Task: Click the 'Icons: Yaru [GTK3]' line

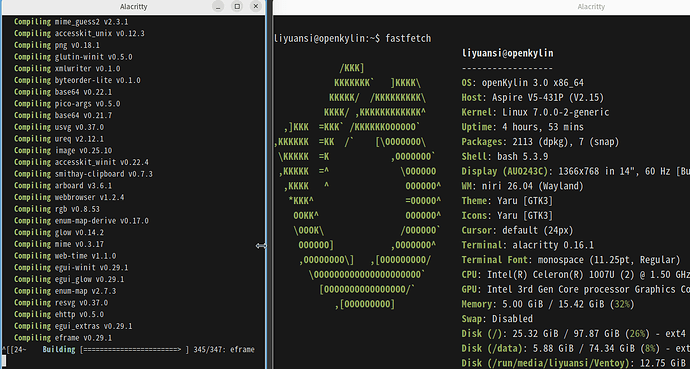Action: coord(507,216)
